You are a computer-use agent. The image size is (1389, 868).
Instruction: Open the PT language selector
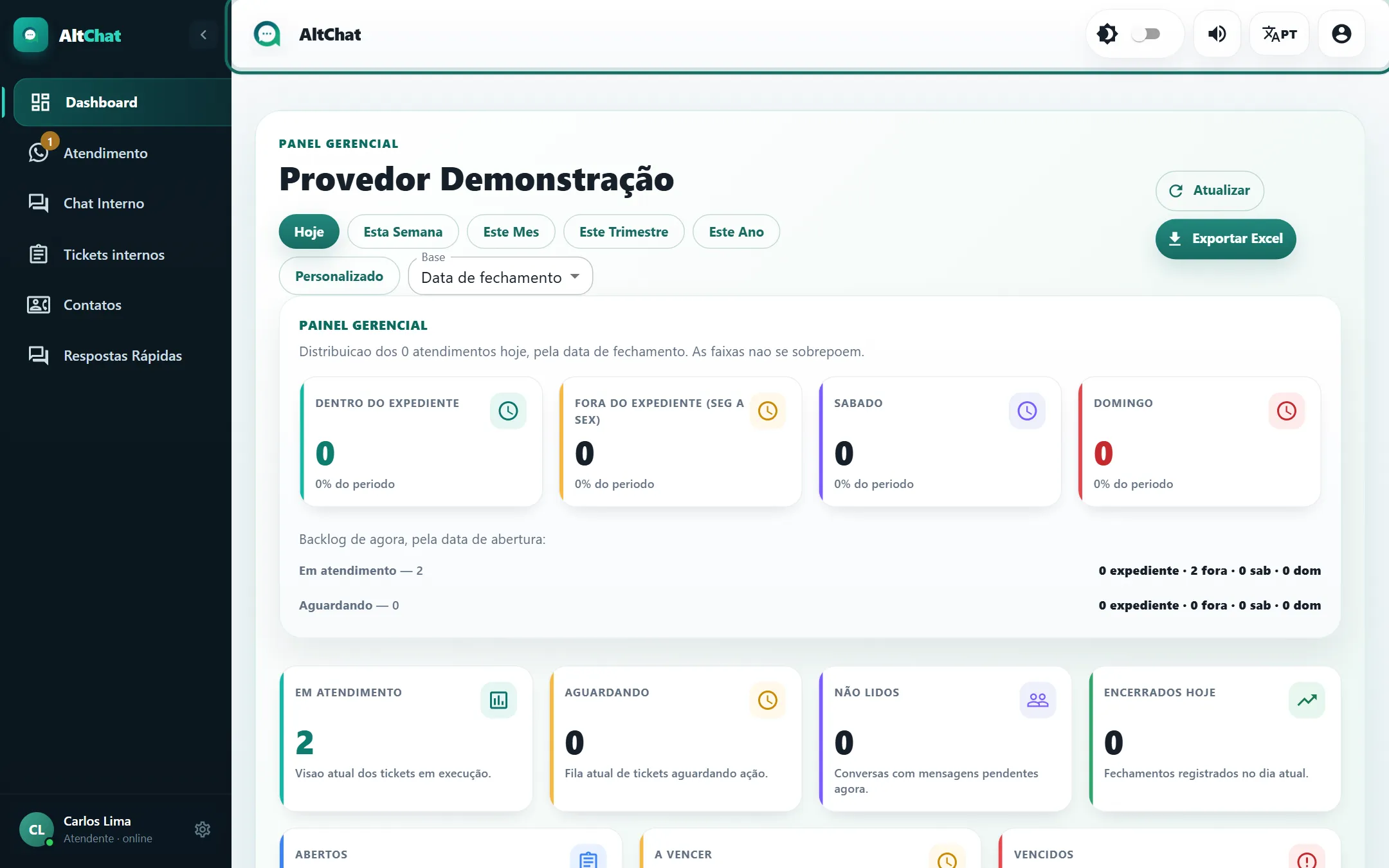point(1279,34)
